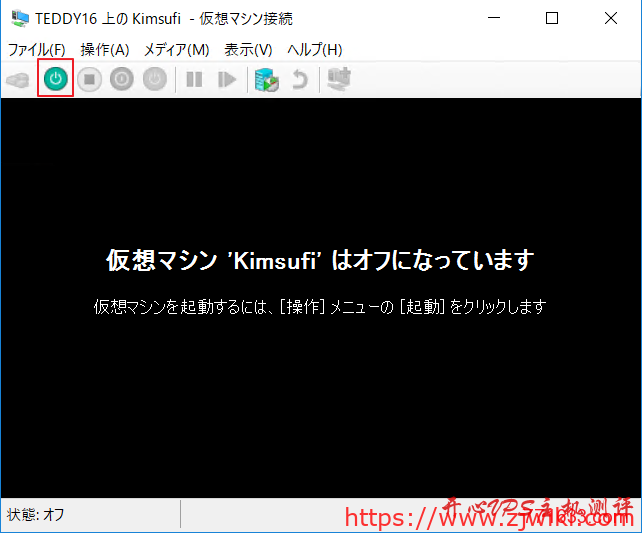The image size is (642, 535).
Task: Click the Save state toolbar icon
Action: pos(155,79)
